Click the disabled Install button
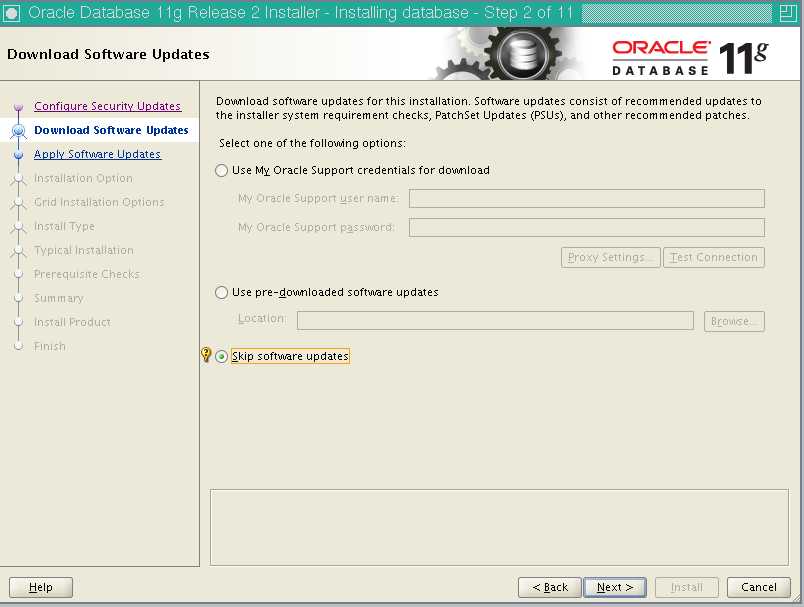The image size is (804, 607). 687,588
